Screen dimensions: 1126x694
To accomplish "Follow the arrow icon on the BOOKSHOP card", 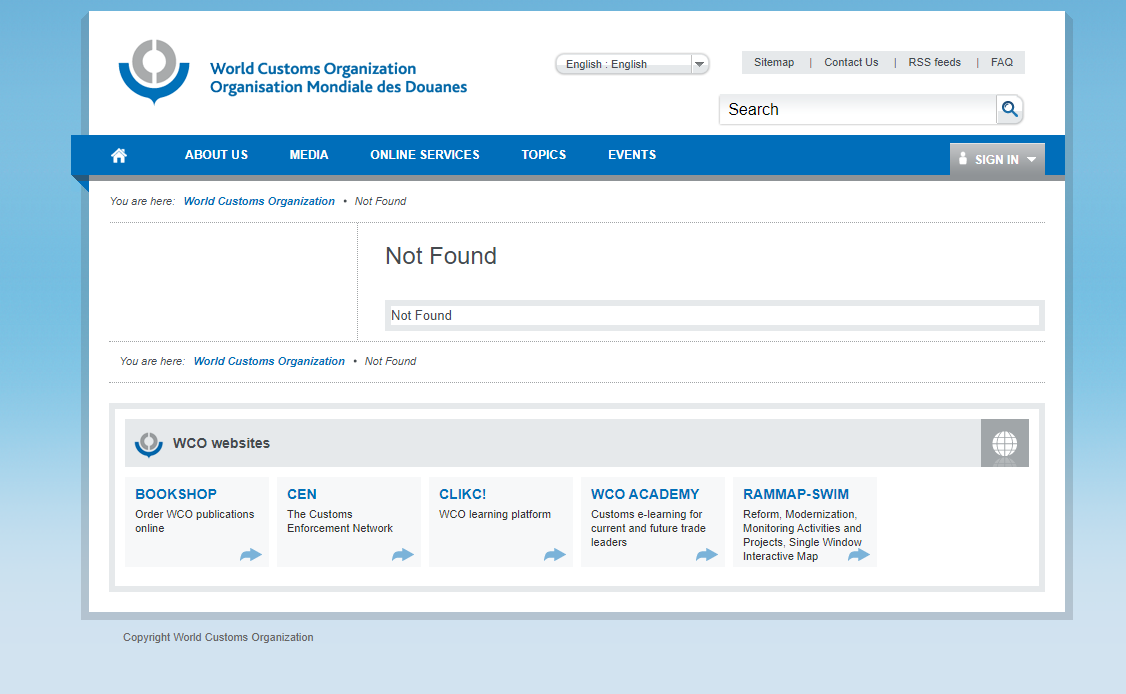I will pyautogui.click(x=251, y=555).
